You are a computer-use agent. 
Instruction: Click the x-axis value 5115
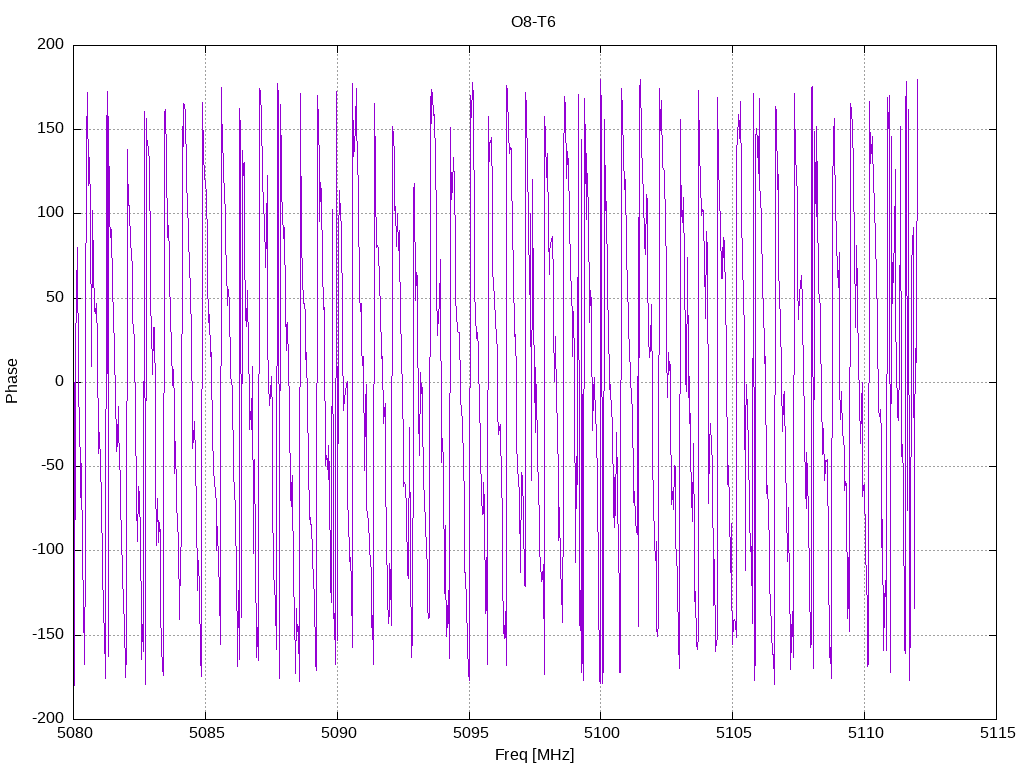point(998,733)
